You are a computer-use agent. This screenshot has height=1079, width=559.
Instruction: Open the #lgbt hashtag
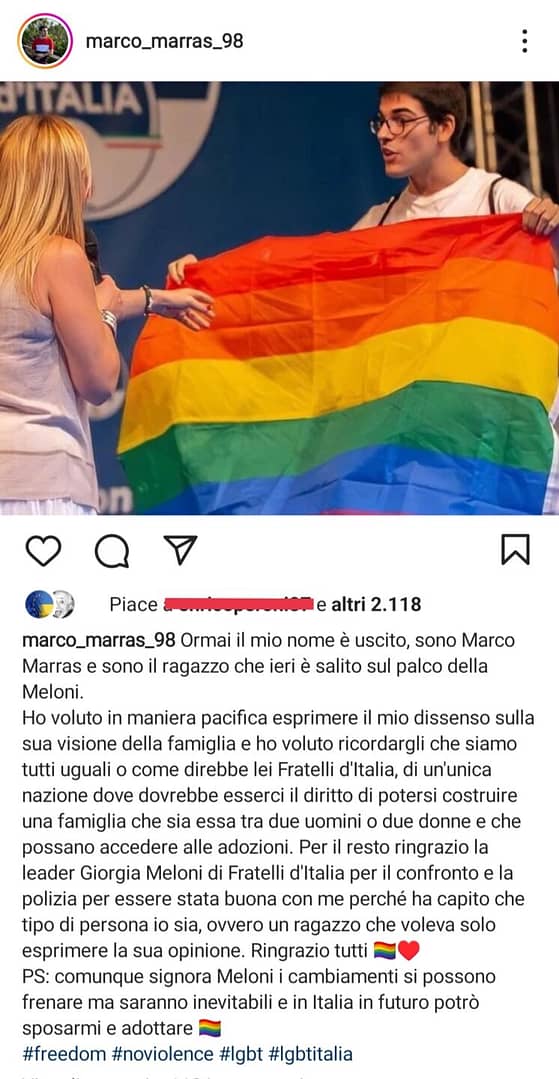[x=241, y=1054]
